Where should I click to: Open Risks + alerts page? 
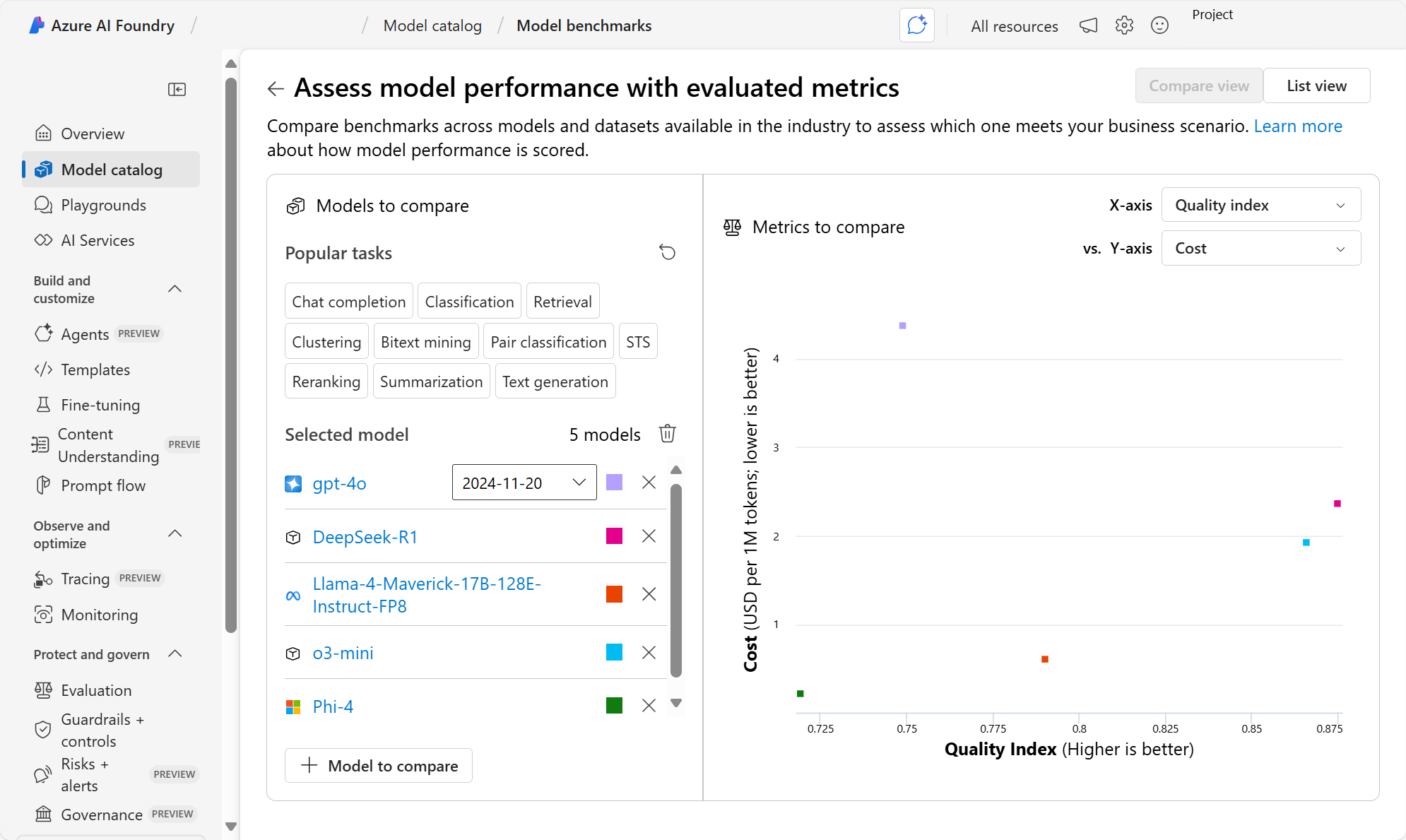111,775
